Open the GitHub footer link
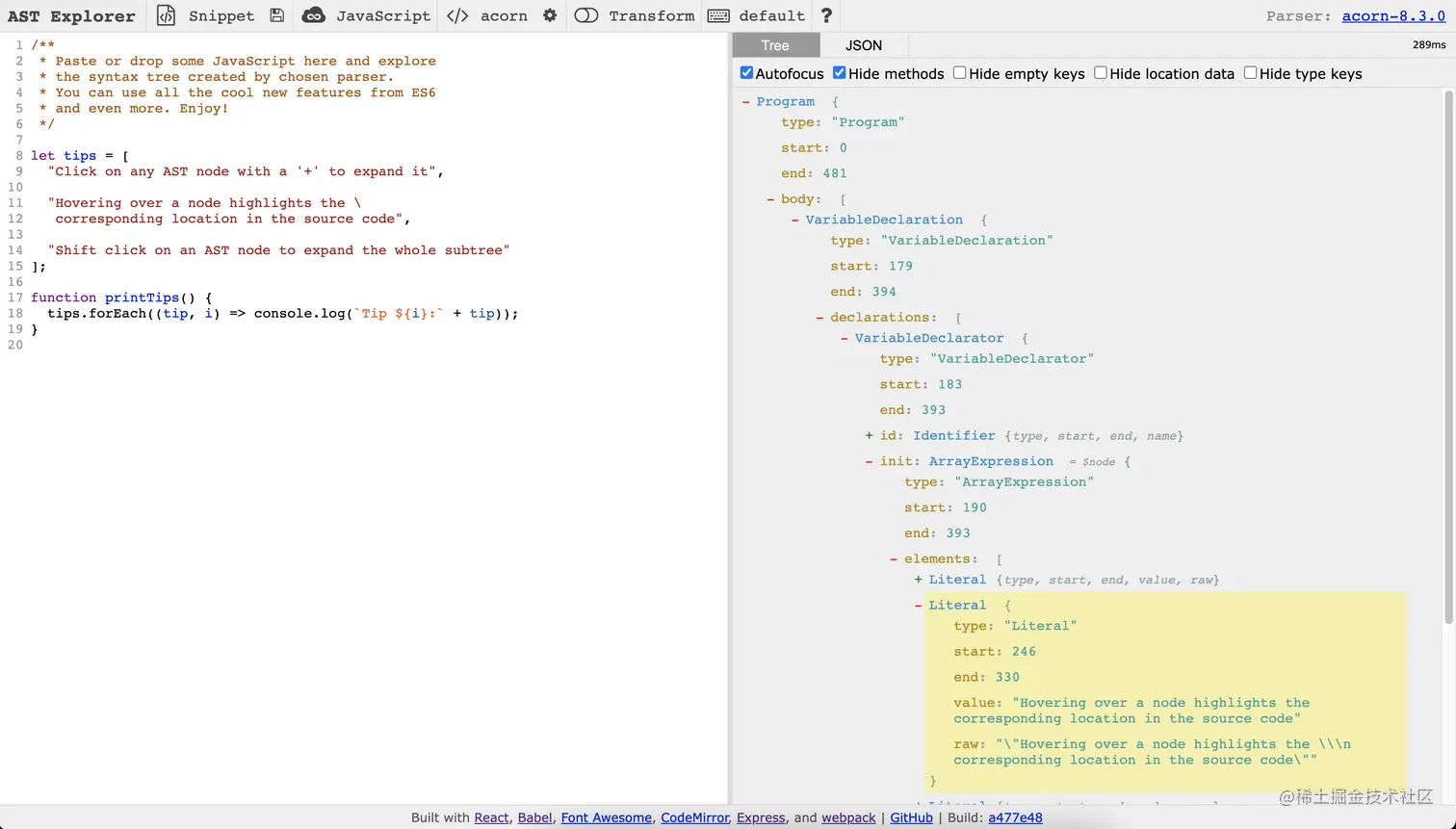This screenshot has height=829, width=1456. 911,817
